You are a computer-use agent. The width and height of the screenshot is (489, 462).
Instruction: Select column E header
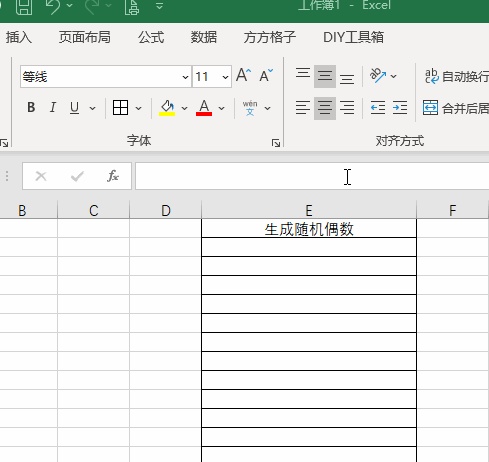tap(309, 211)
